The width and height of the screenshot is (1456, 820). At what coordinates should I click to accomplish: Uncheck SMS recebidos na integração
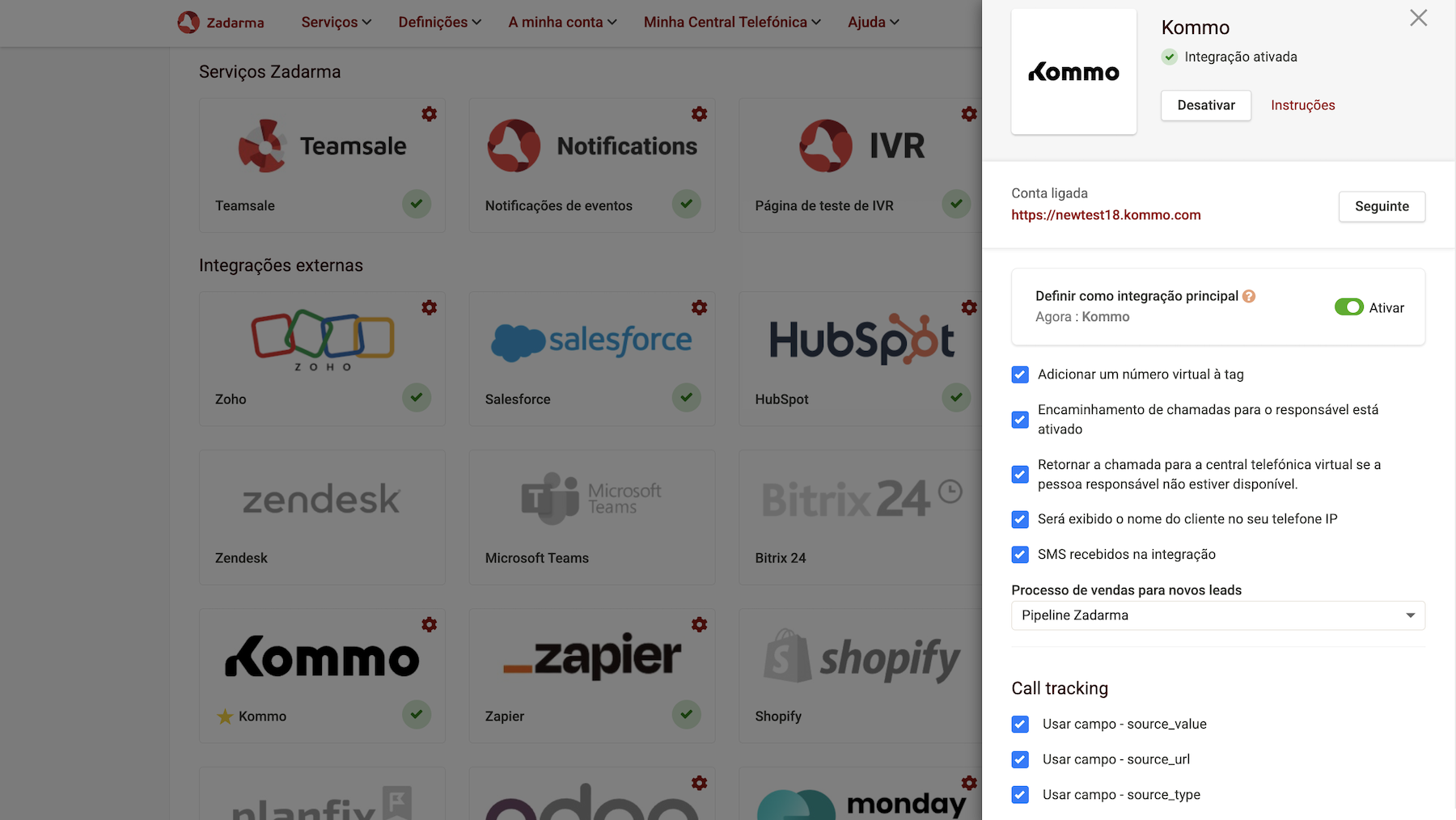(x=1020, y=555)
